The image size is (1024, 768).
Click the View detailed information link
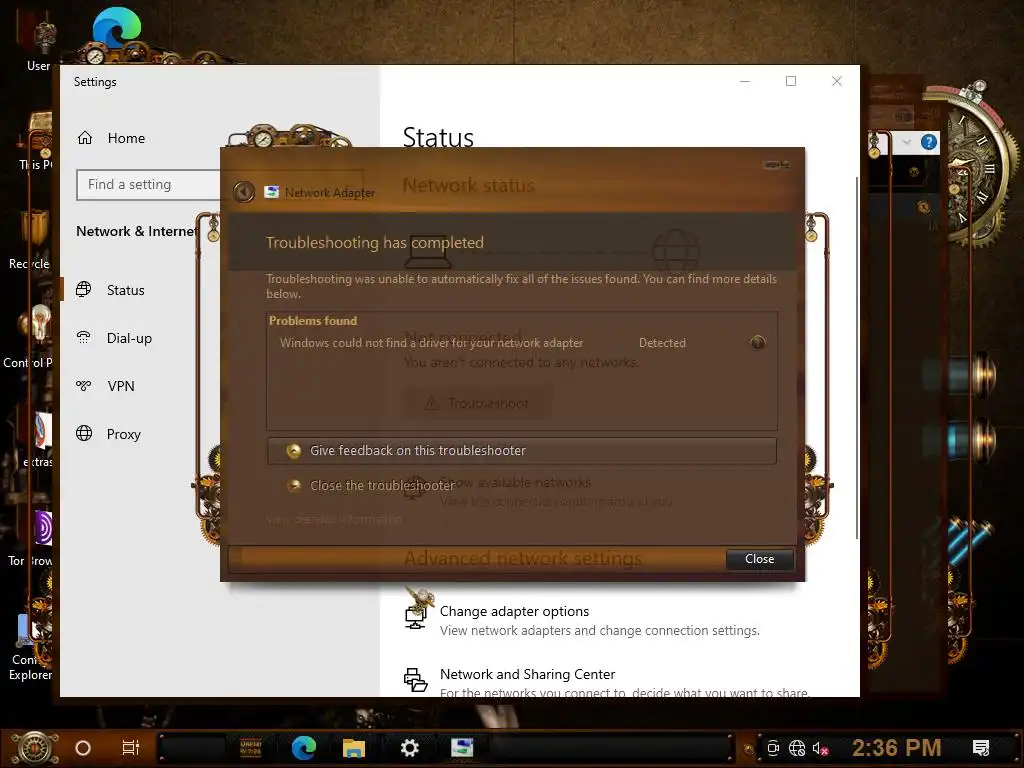(x=334, y=519)
